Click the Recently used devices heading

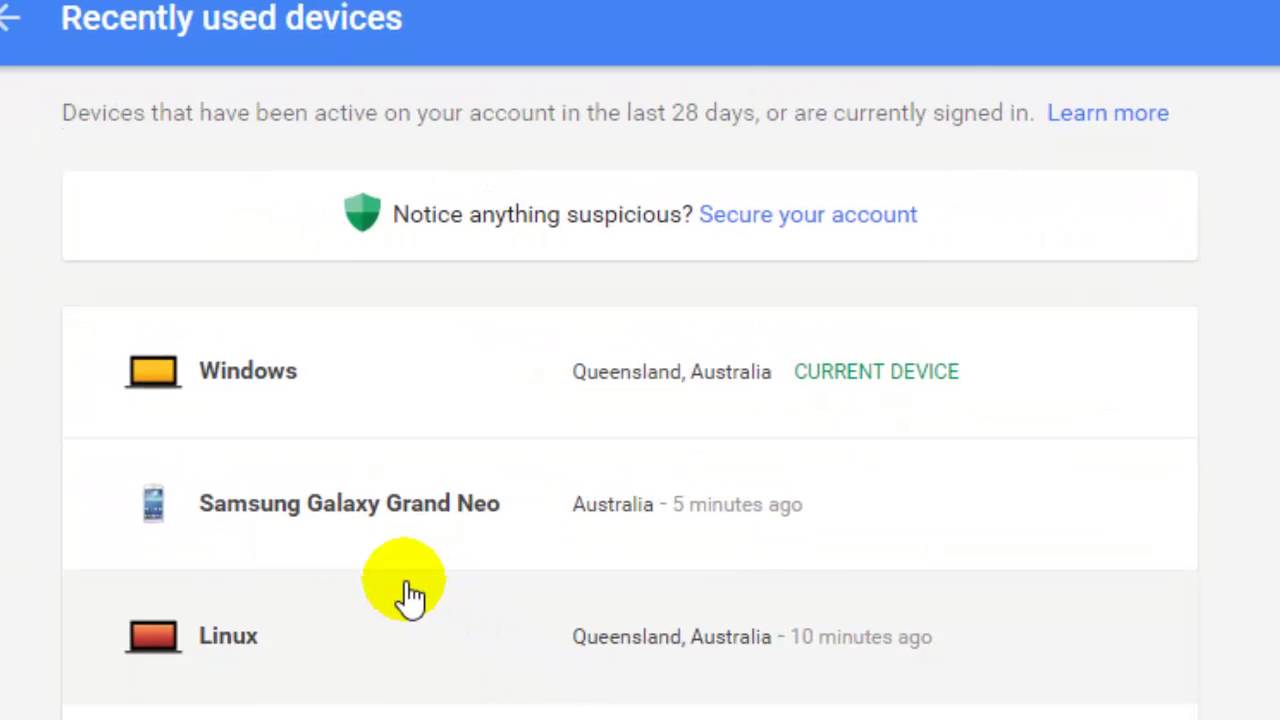(x=231, y=18)
